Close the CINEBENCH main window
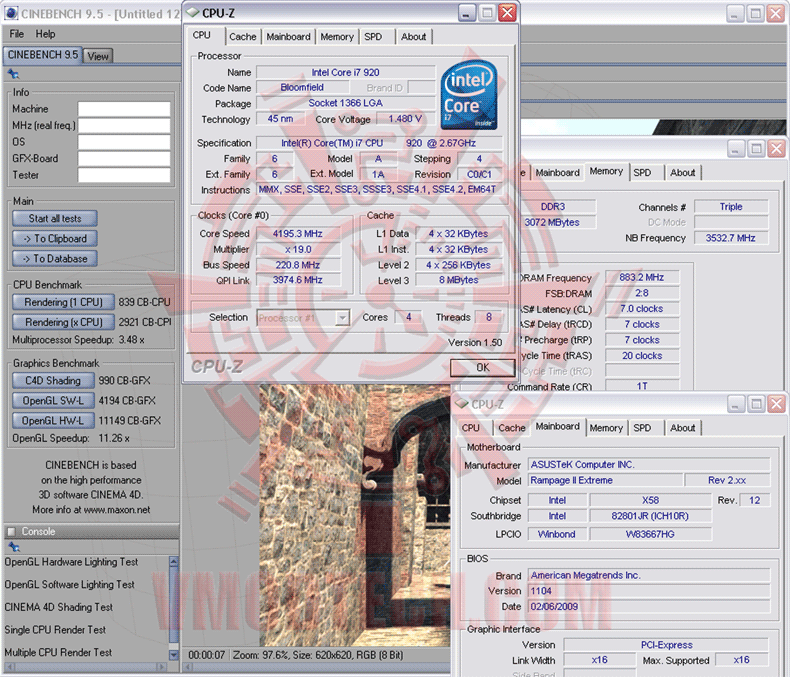 pos(776,14)
